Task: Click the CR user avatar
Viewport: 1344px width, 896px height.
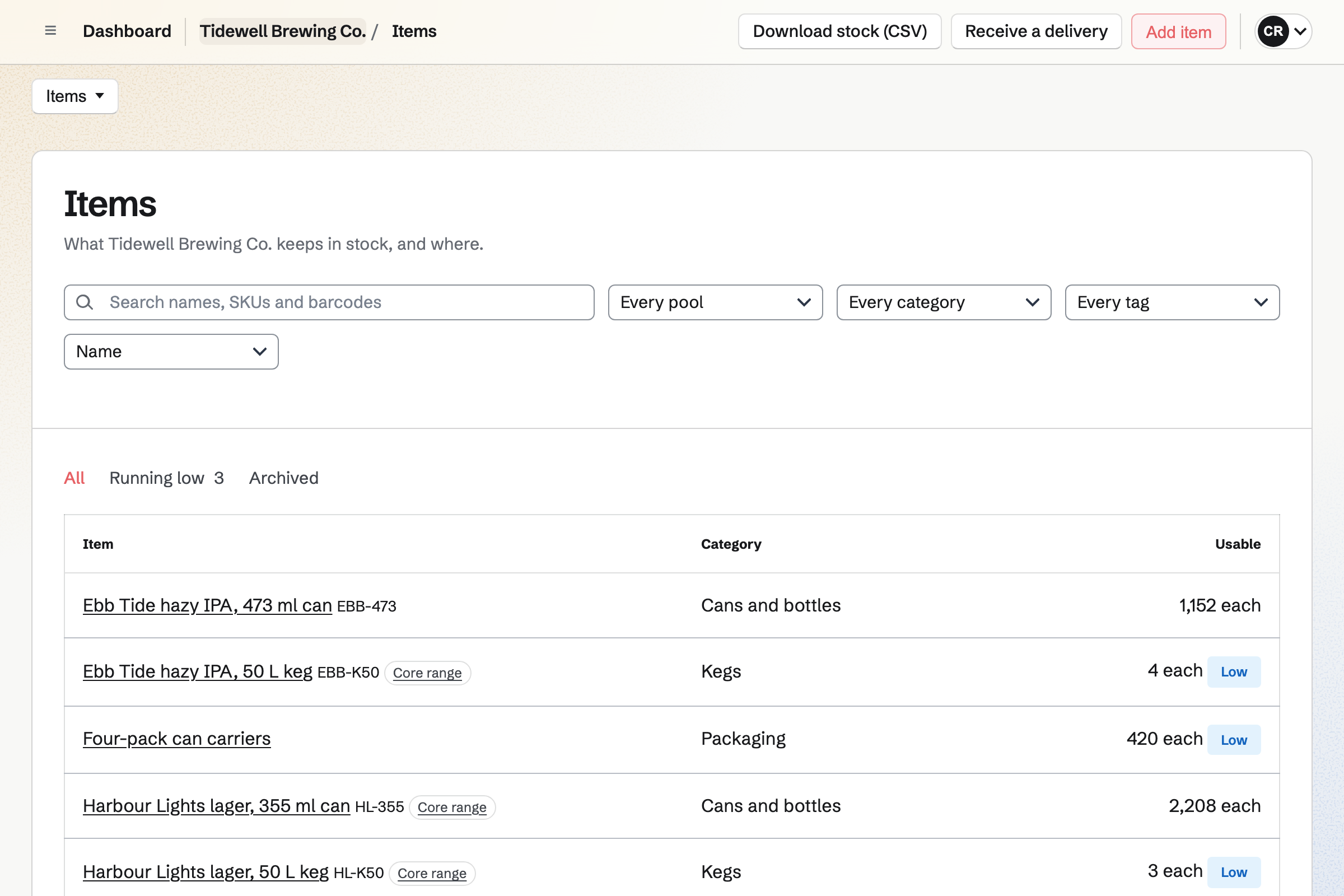Action: pyautogui.click(x=1272, y=31)
